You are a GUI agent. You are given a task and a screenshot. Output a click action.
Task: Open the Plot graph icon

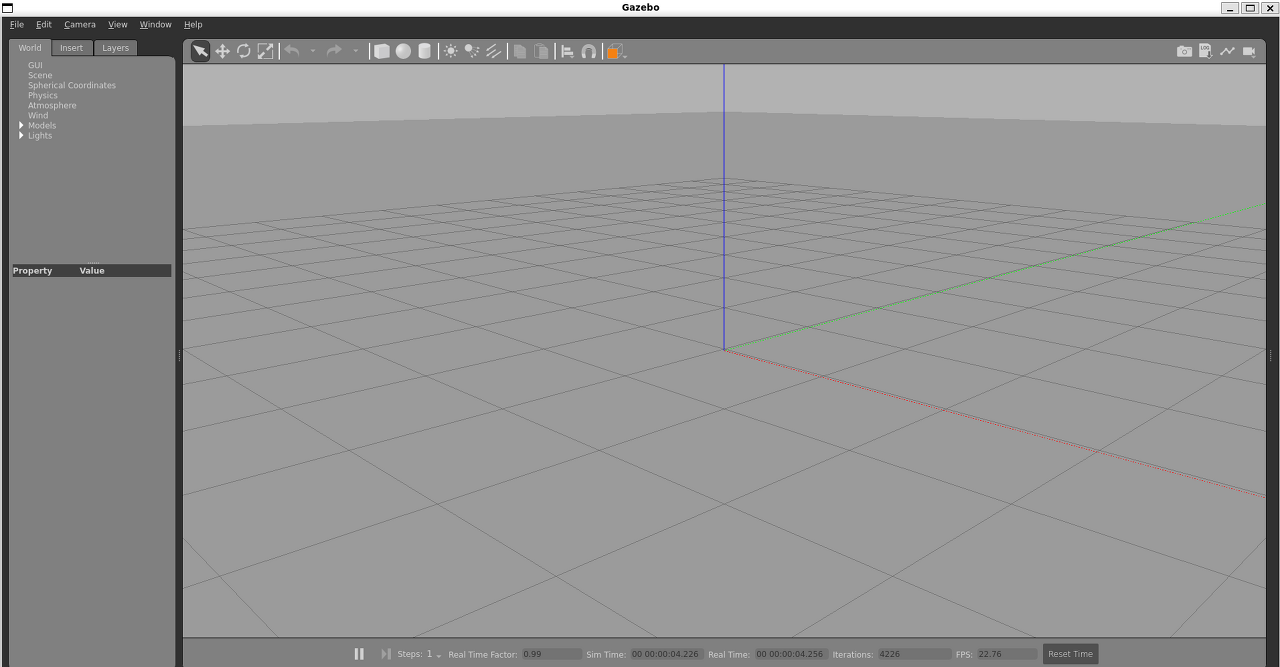1227,51
